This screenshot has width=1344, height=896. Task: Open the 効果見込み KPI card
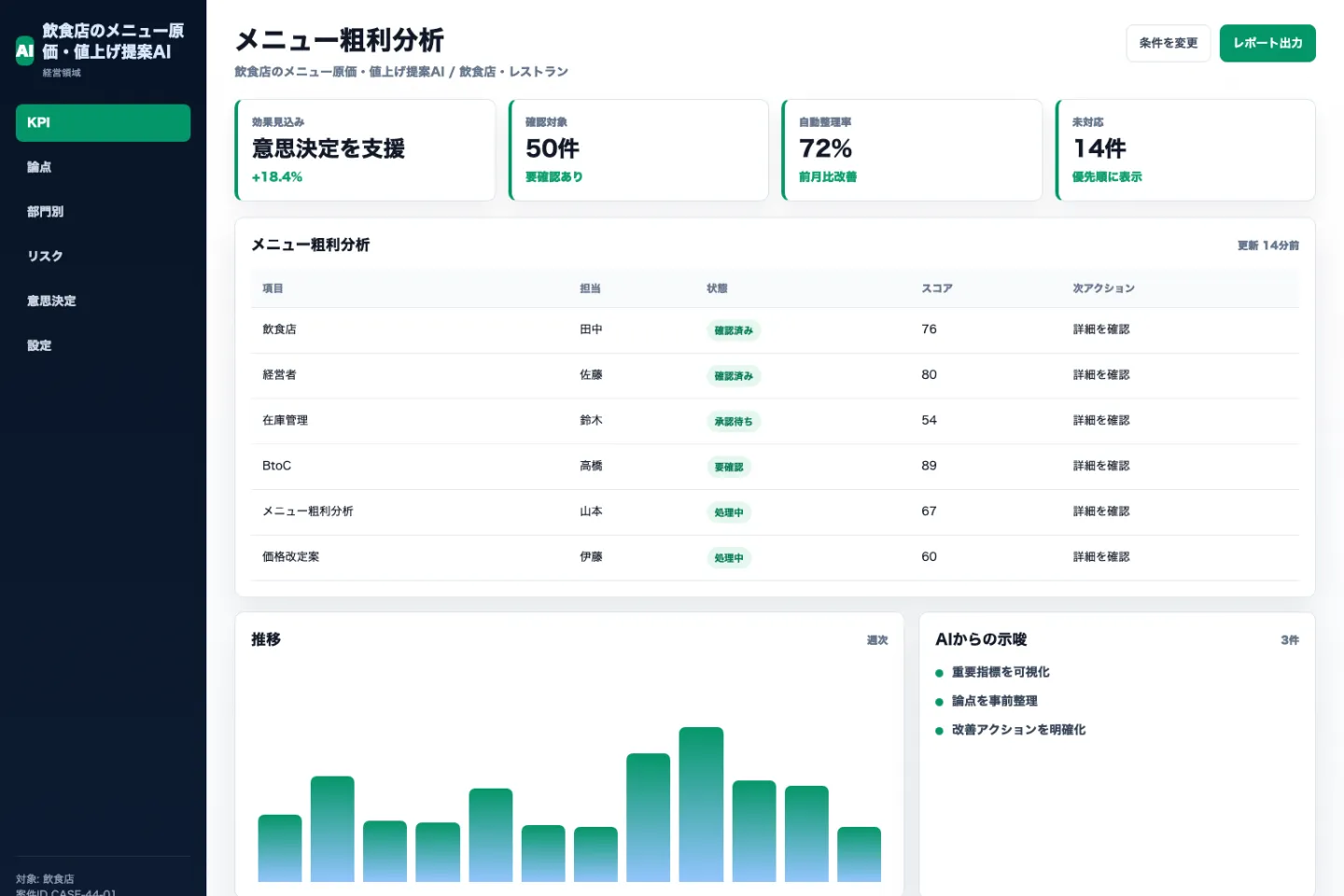tap(365, 149)
